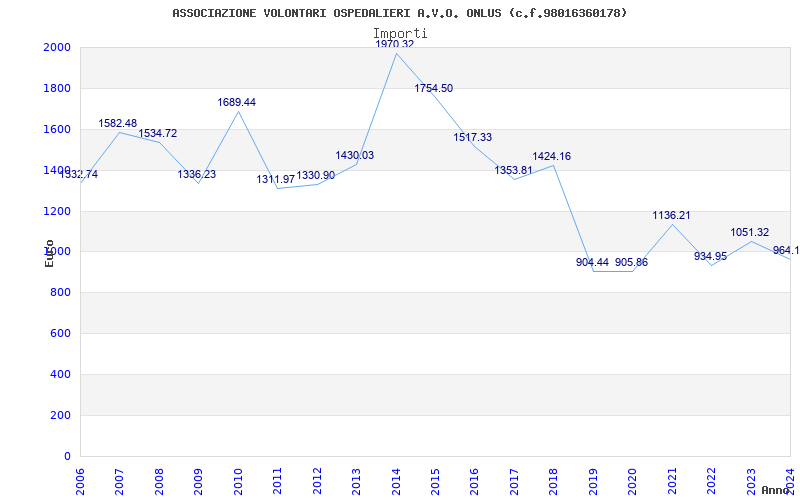Select the 2009 year label on x-axis

[x=198, y=482]
